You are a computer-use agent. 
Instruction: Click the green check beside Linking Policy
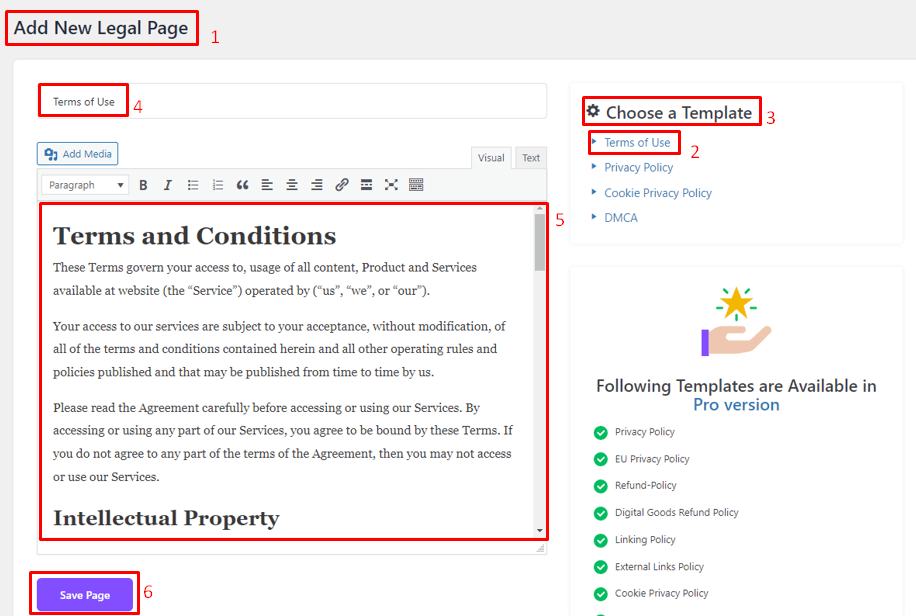coord(601,540)
